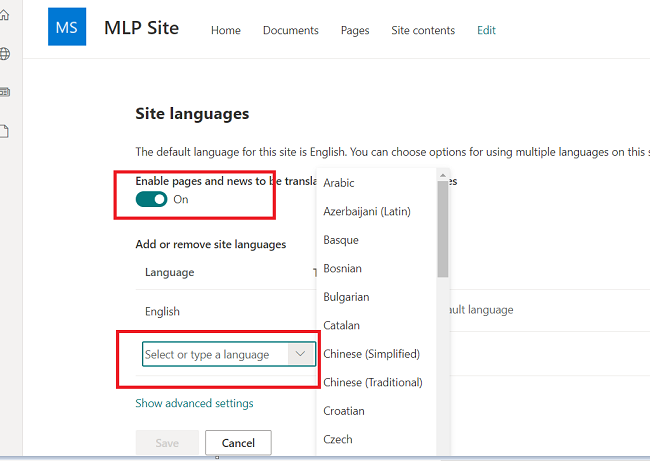The width and height of the screenshot is (650, 461).
Task: Choose Arabic from the language list
Action: point(339,183)
